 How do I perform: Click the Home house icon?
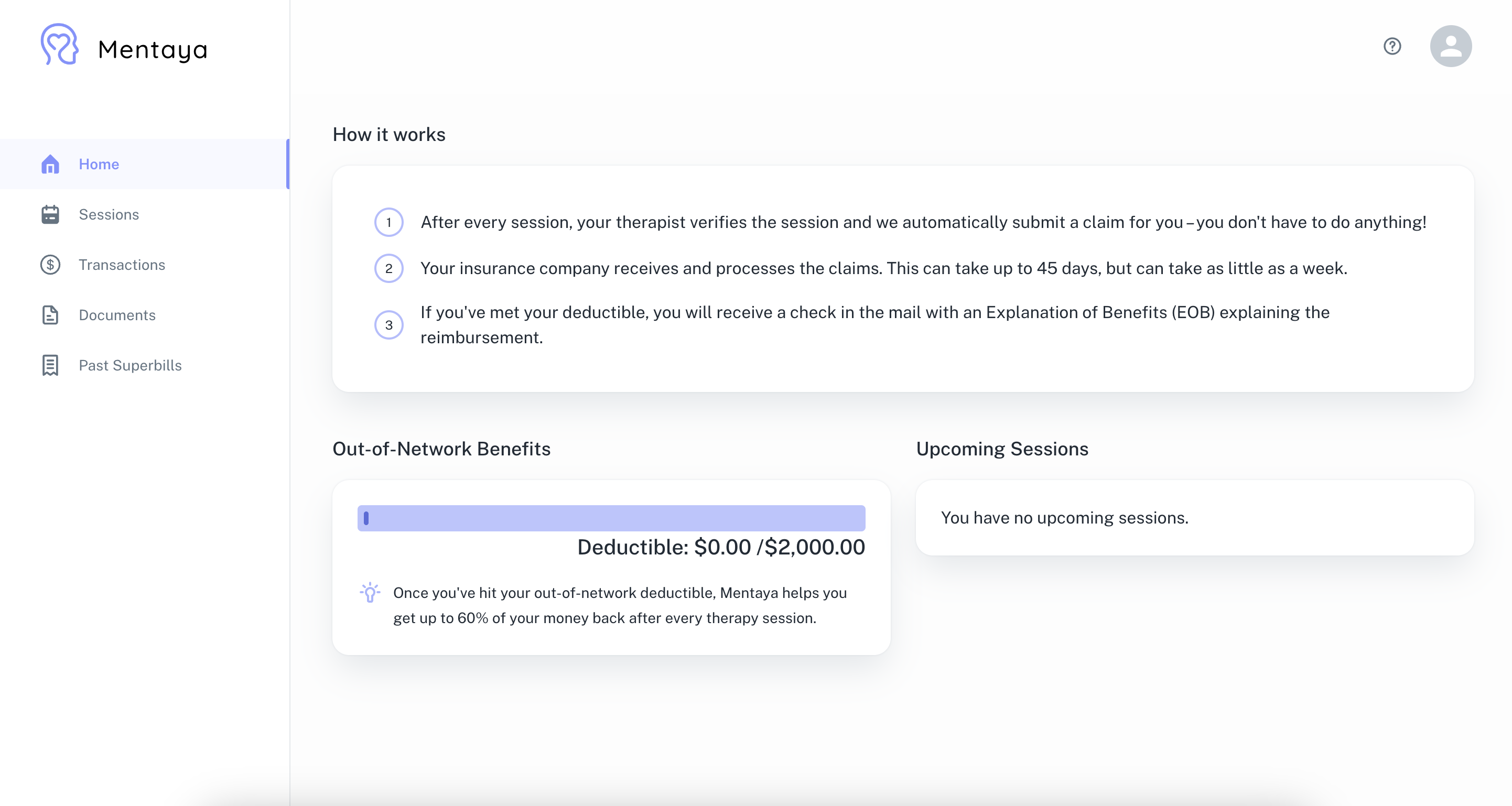tap(50, 164)
